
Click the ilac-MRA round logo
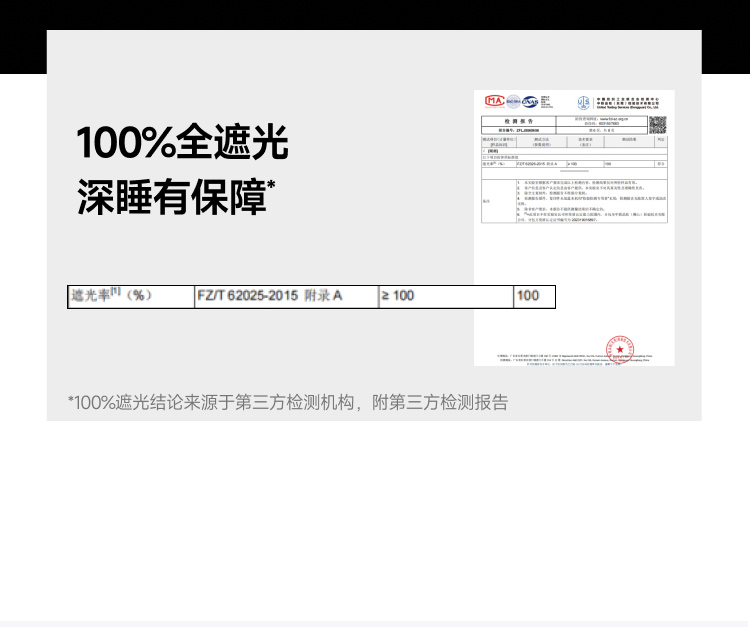(513, 101)
